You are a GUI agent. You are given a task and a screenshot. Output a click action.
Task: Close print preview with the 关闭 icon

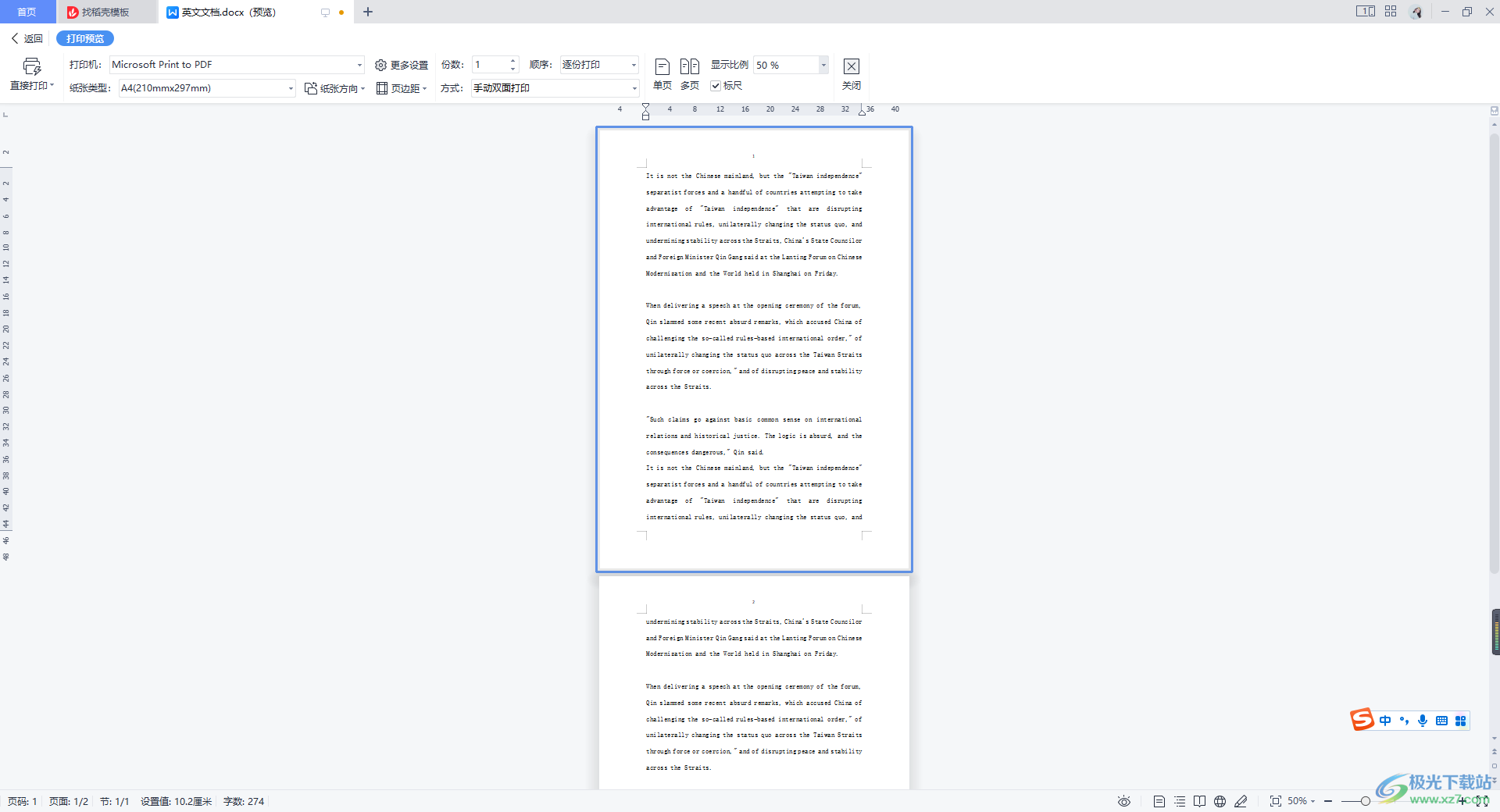tap(852, 66)
